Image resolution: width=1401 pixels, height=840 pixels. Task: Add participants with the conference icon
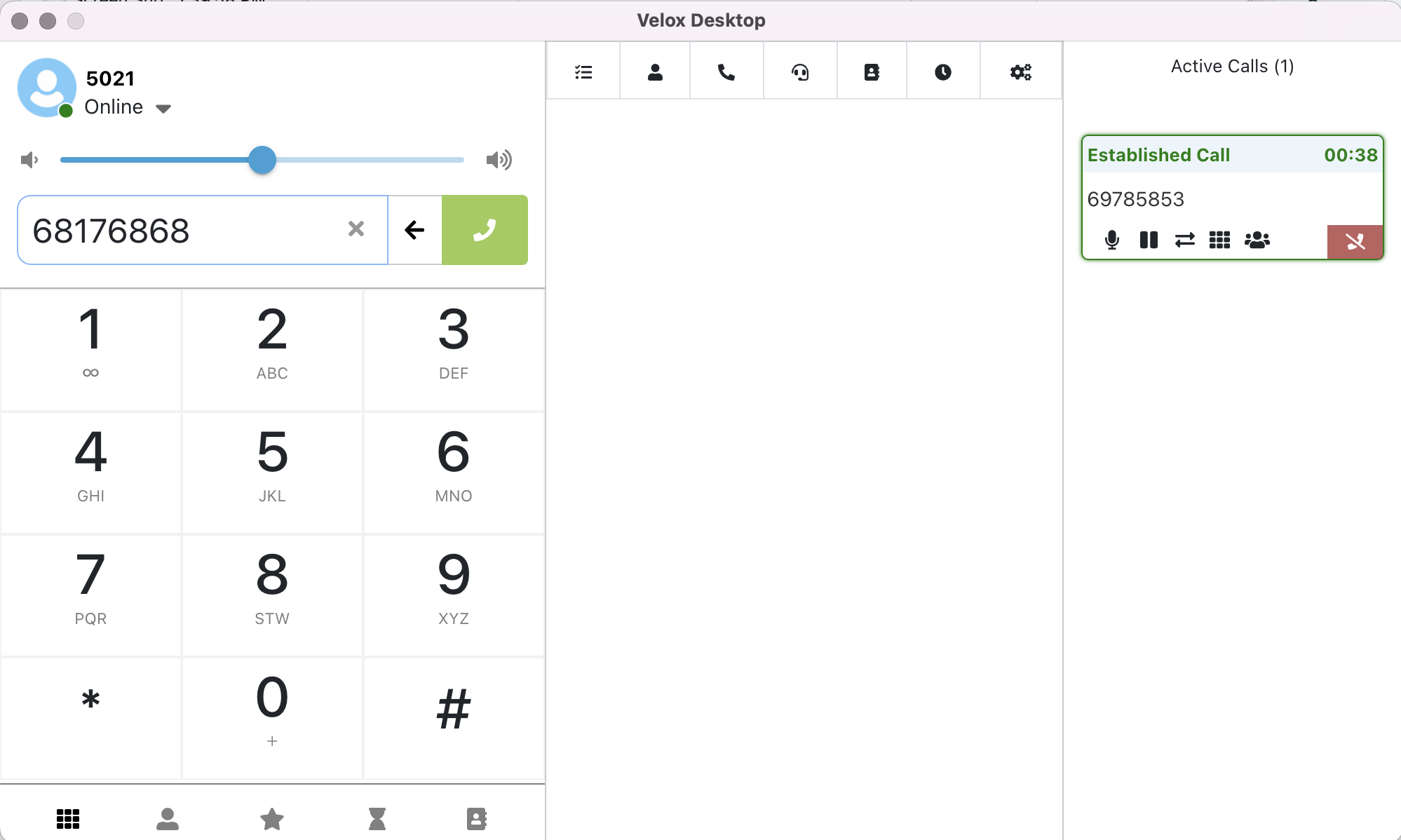click(x=1257, y=240)
